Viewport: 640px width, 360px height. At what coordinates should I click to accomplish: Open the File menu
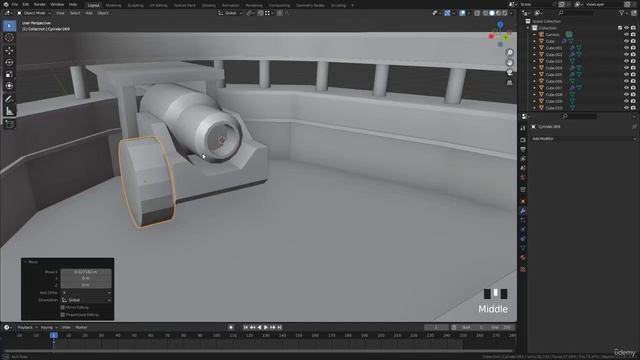(x=15, y=4)
